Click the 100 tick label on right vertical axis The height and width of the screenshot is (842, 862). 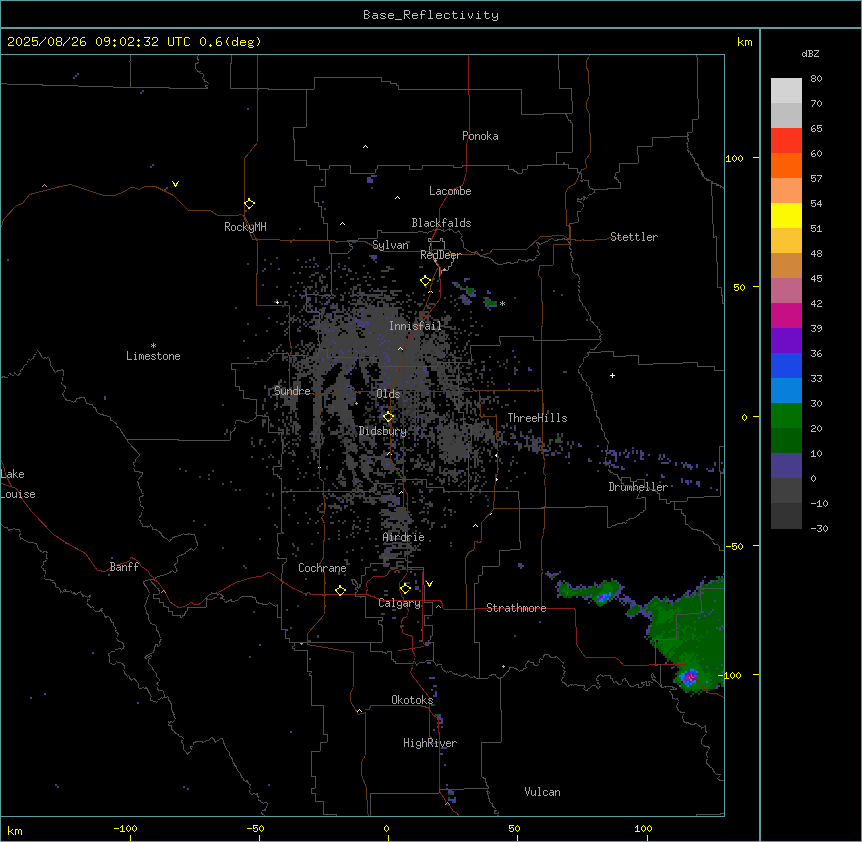pos(734,158)
